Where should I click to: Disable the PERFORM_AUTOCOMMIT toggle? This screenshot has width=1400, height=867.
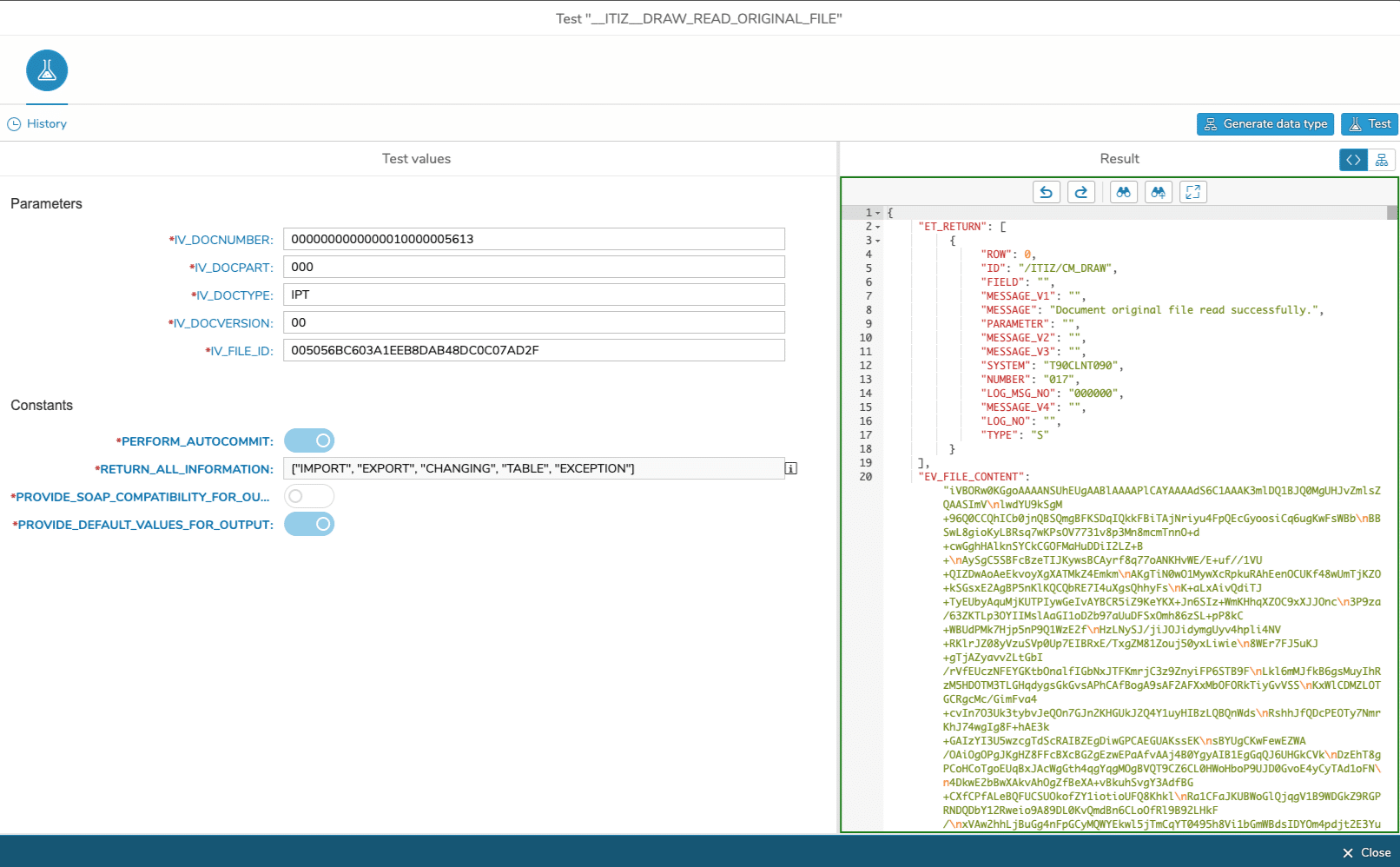point(309,440)
